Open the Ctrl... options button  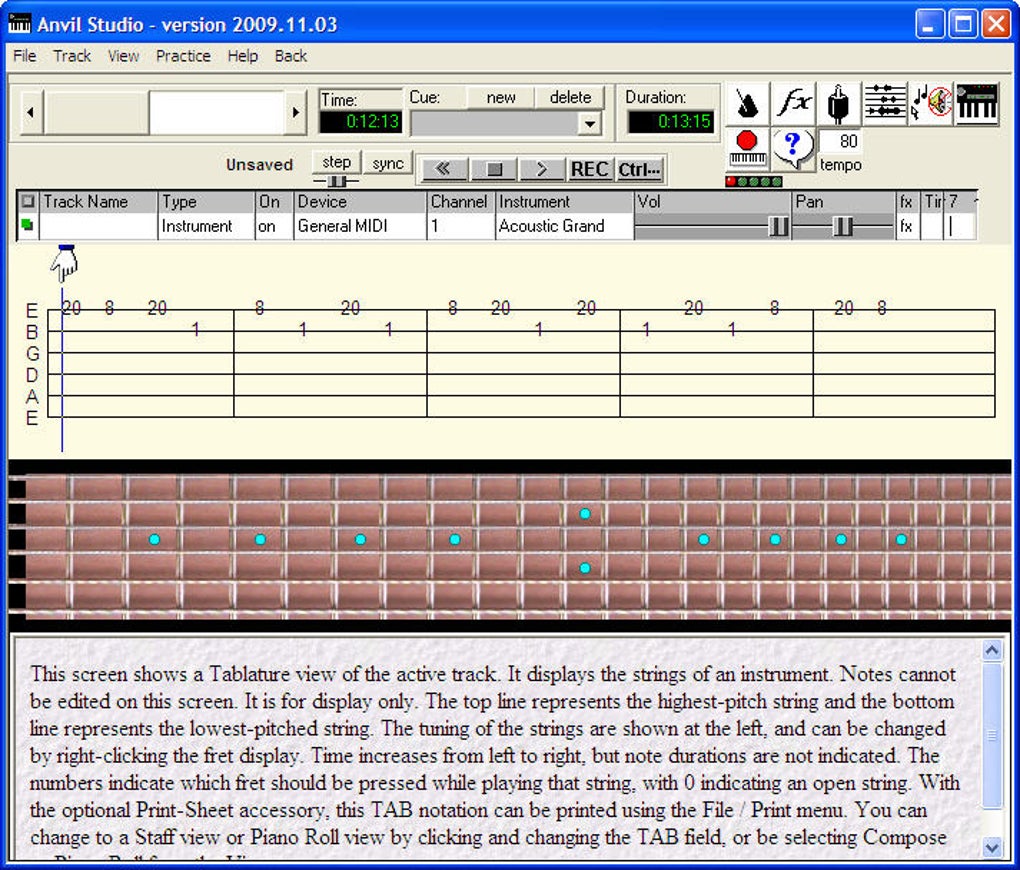point(639,169)
